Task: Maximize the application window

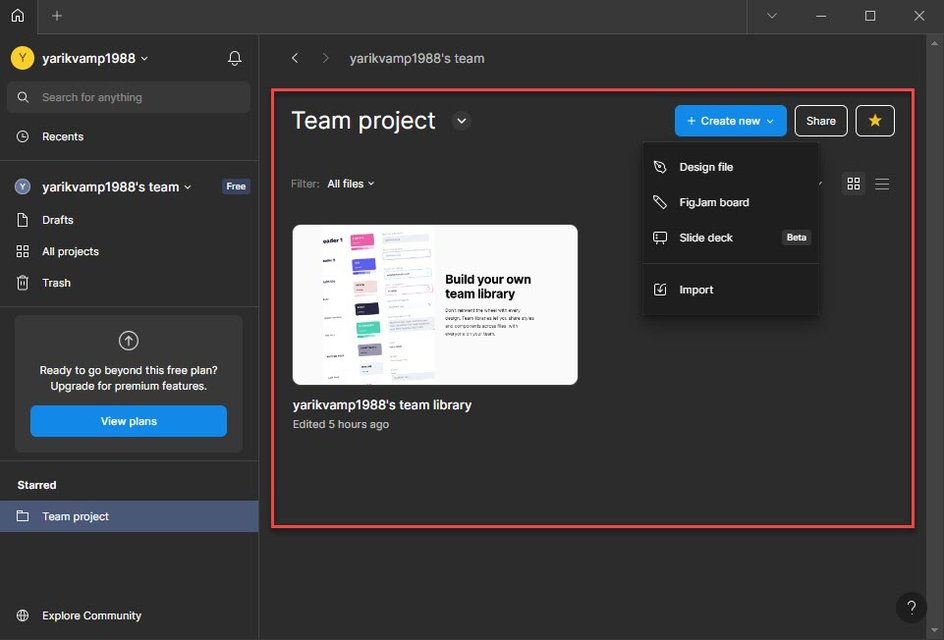Action: click(x=870, y=16)
